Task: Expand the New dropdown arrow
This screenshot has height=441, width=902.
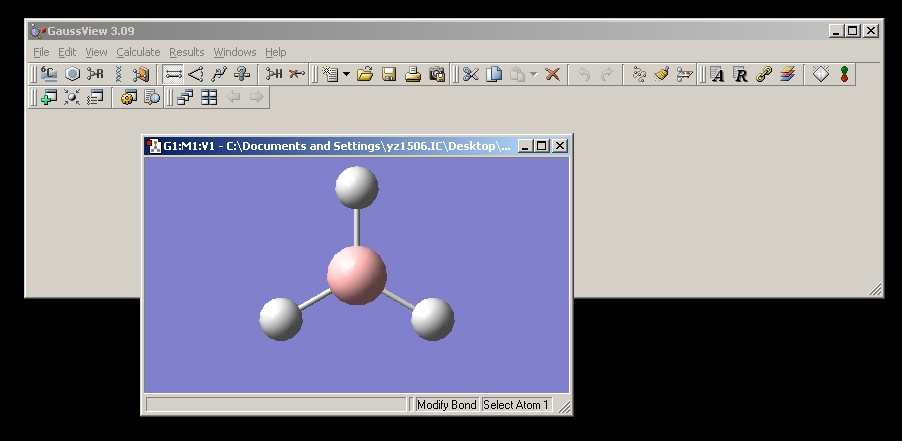Action: (346, 74)
